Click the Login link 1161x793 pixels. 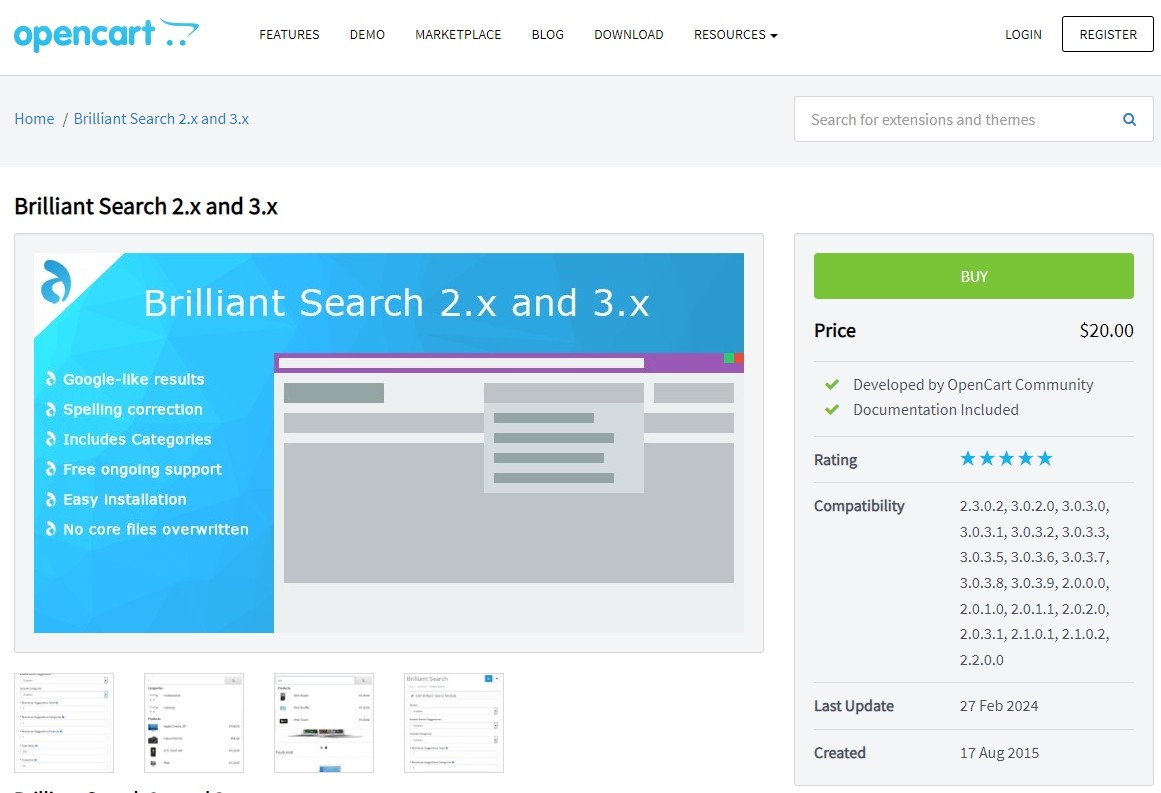1023,35
